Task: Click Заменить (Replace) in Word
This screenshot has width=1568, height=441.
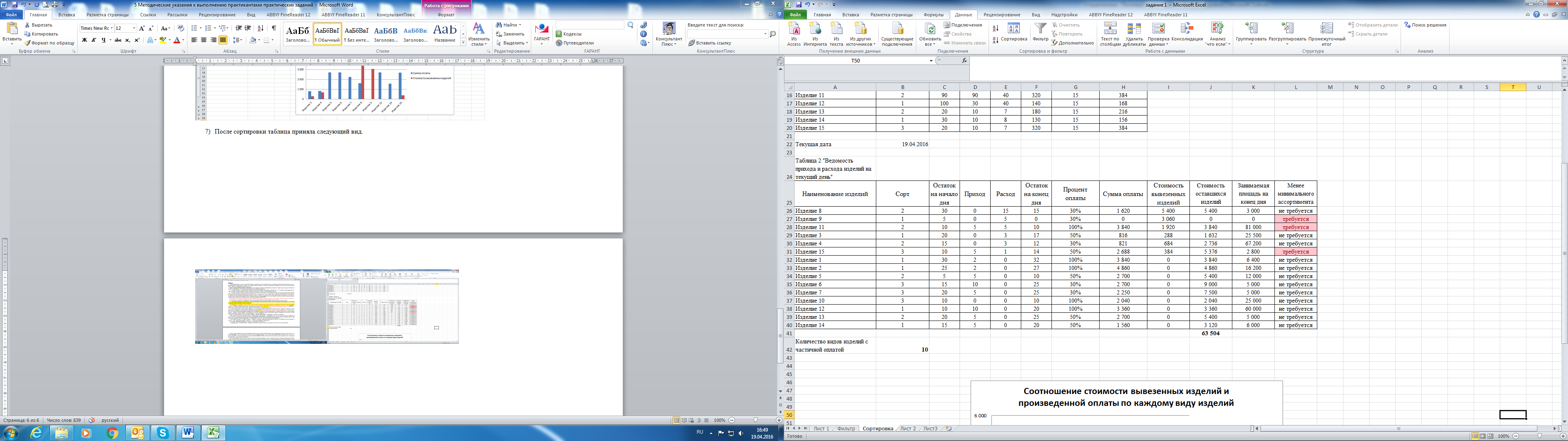Action: tap(510, 34)
